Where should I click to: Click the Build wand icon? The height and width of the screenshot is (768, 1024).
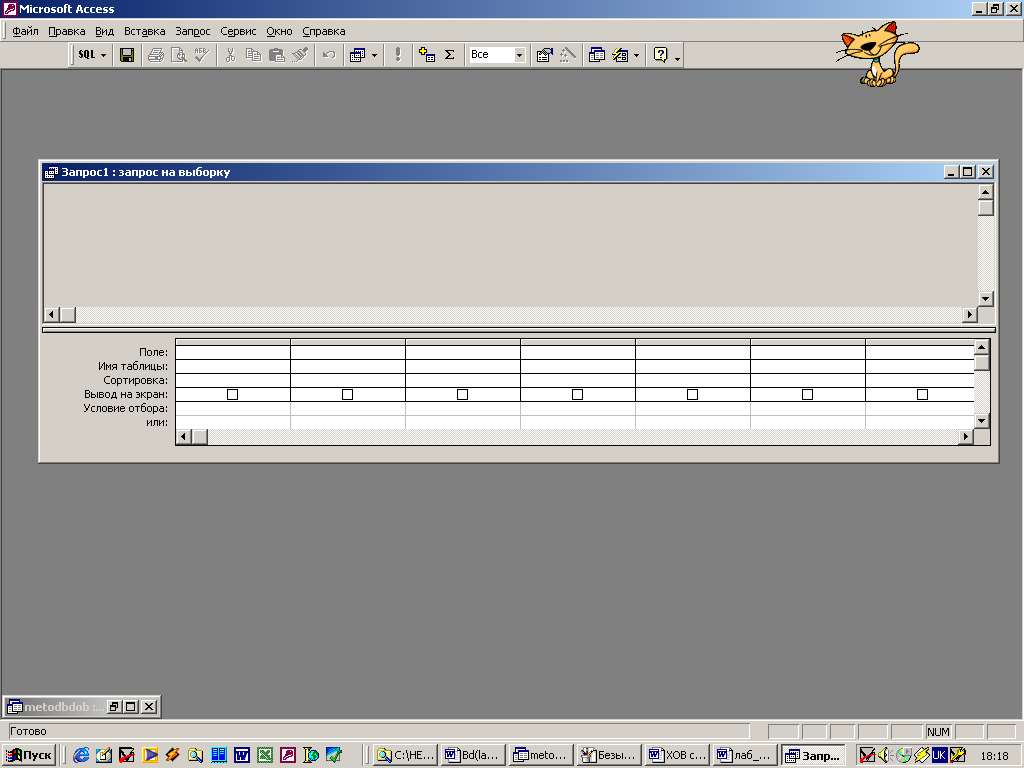pos(568,55)
